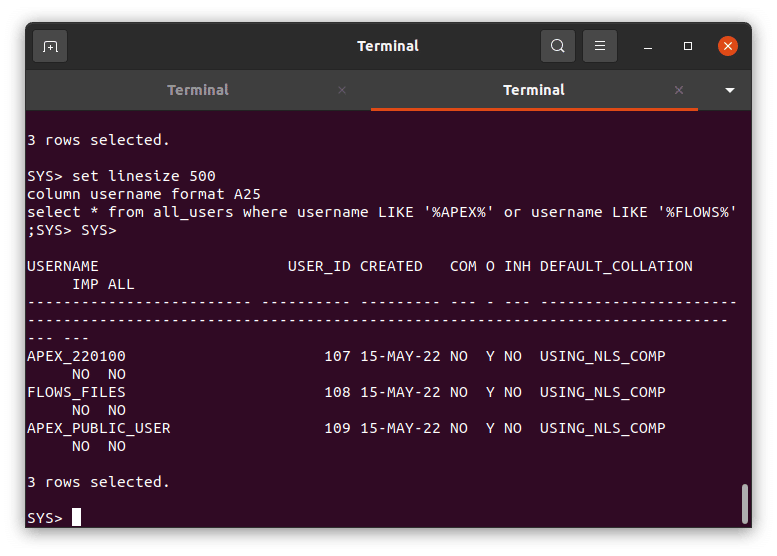Click the terminal vertical scrollbar thumb
777x556 pixels.
[744, 503]
